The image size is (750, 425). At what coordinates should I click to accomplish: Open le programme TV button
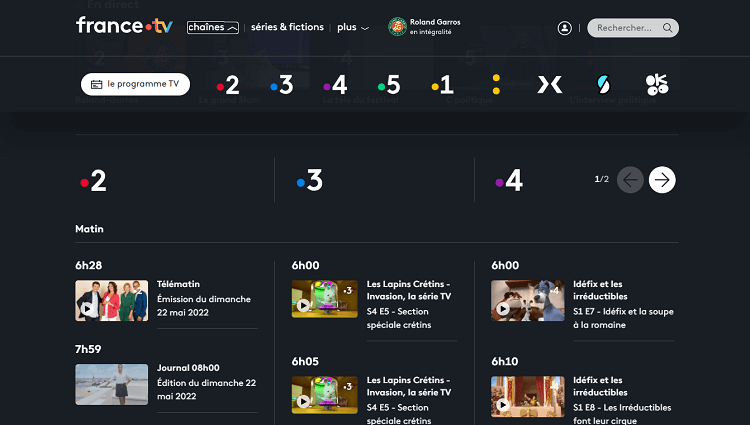click(135, 84)
